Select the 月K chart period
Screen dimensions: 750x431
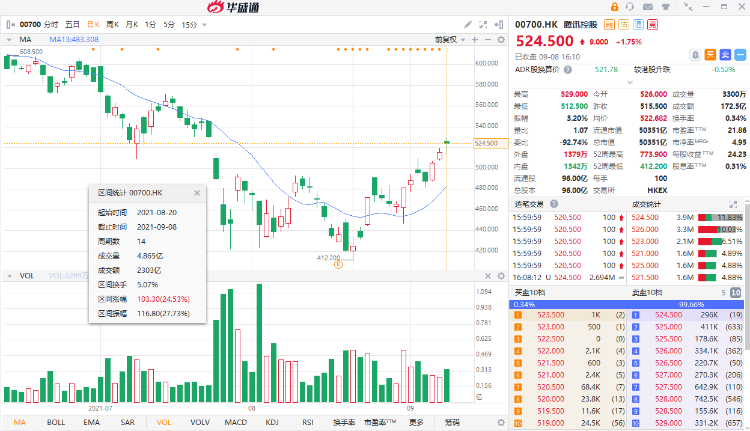(x=132, y=24)
